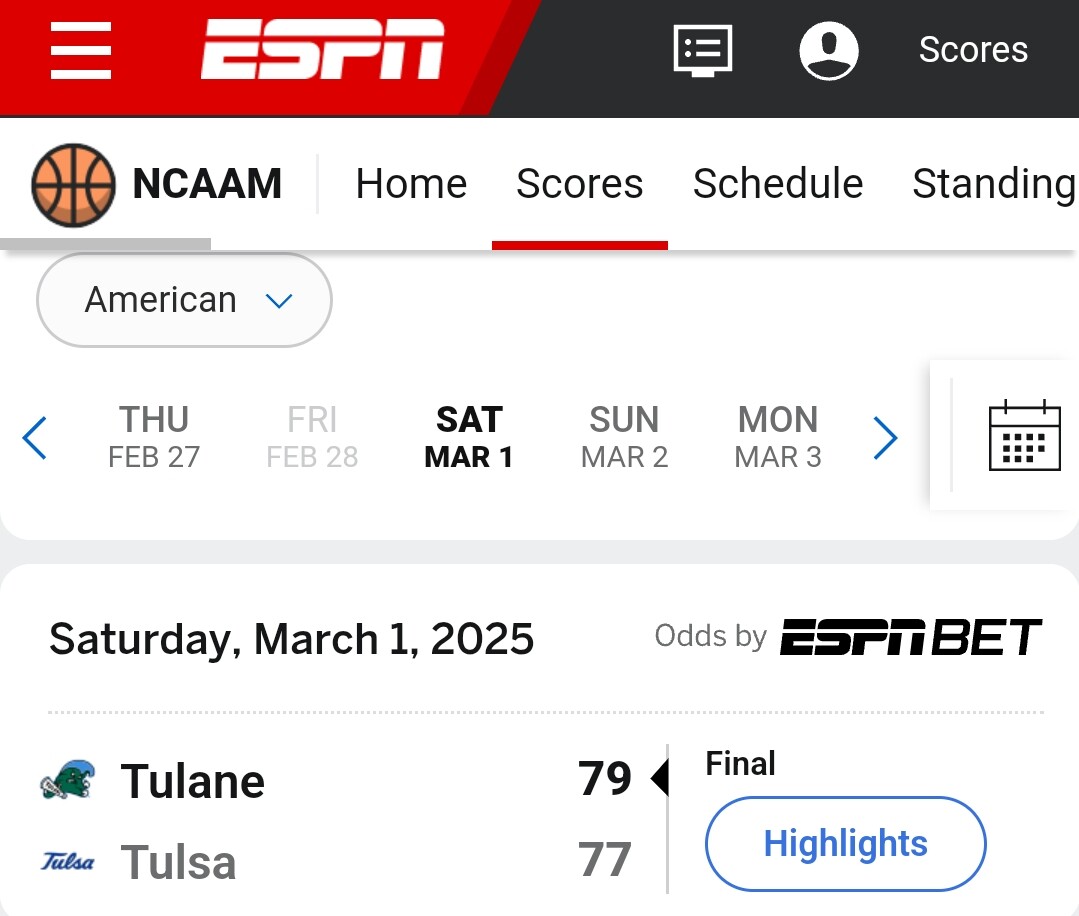Open Scores link in top bar
1079x916 pixels.
(973, 50)
